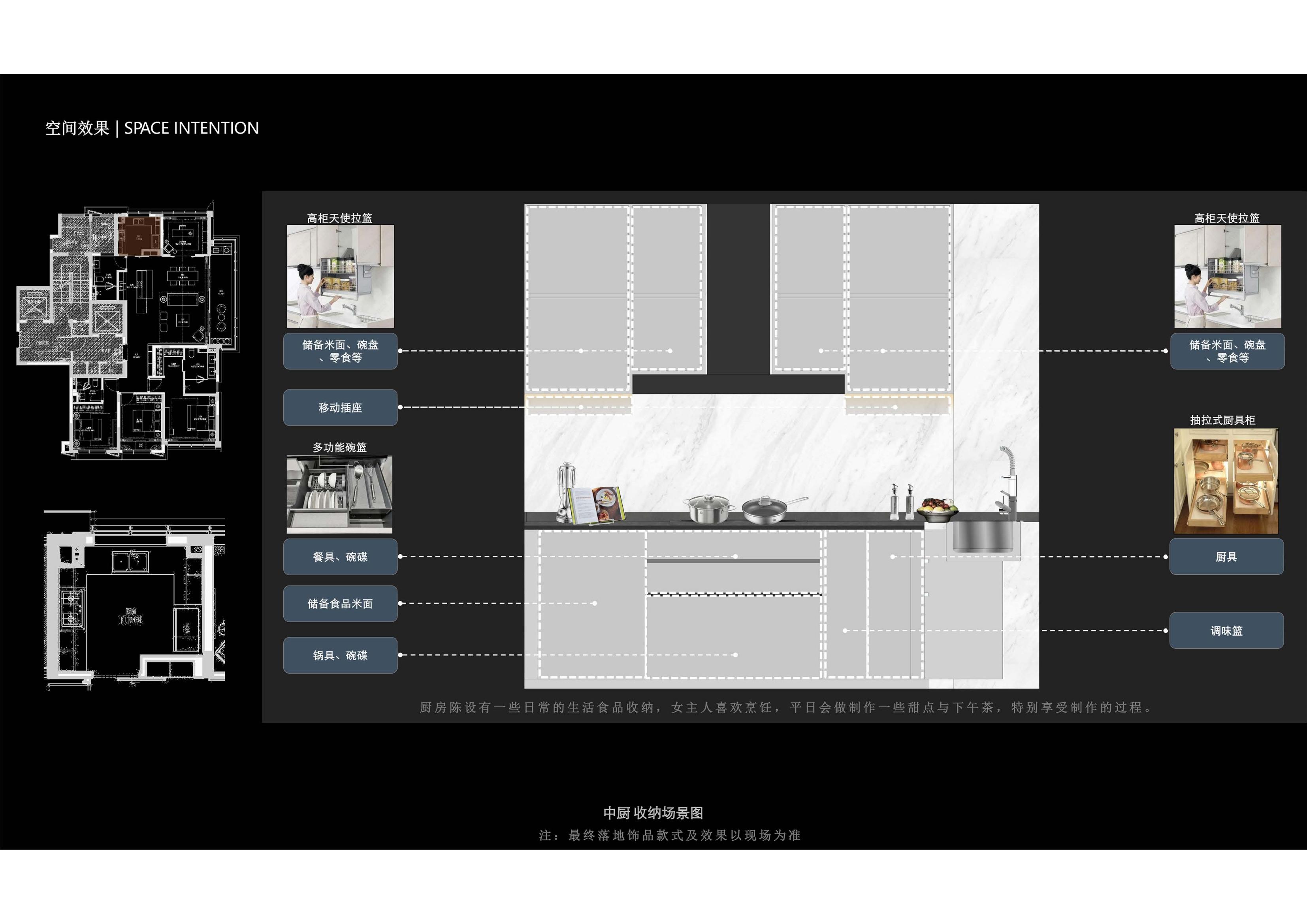
Task: Open the right 高柜天使拉篮 photo
Action: 1227,276
